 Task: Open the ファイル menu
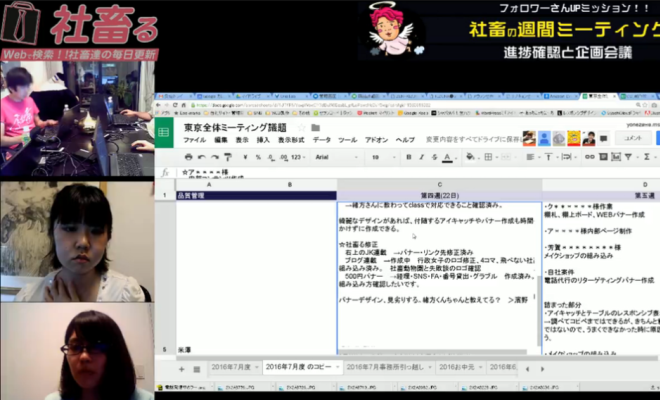194,140
